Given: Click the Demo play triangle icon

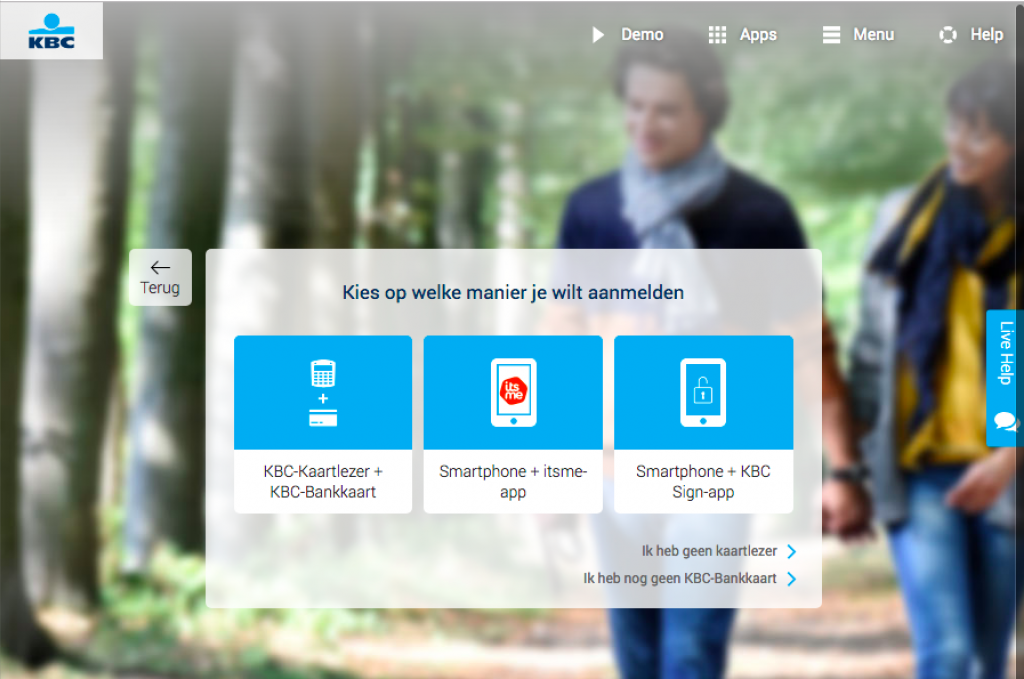Looking at the screenshot, I should point(598,35).
